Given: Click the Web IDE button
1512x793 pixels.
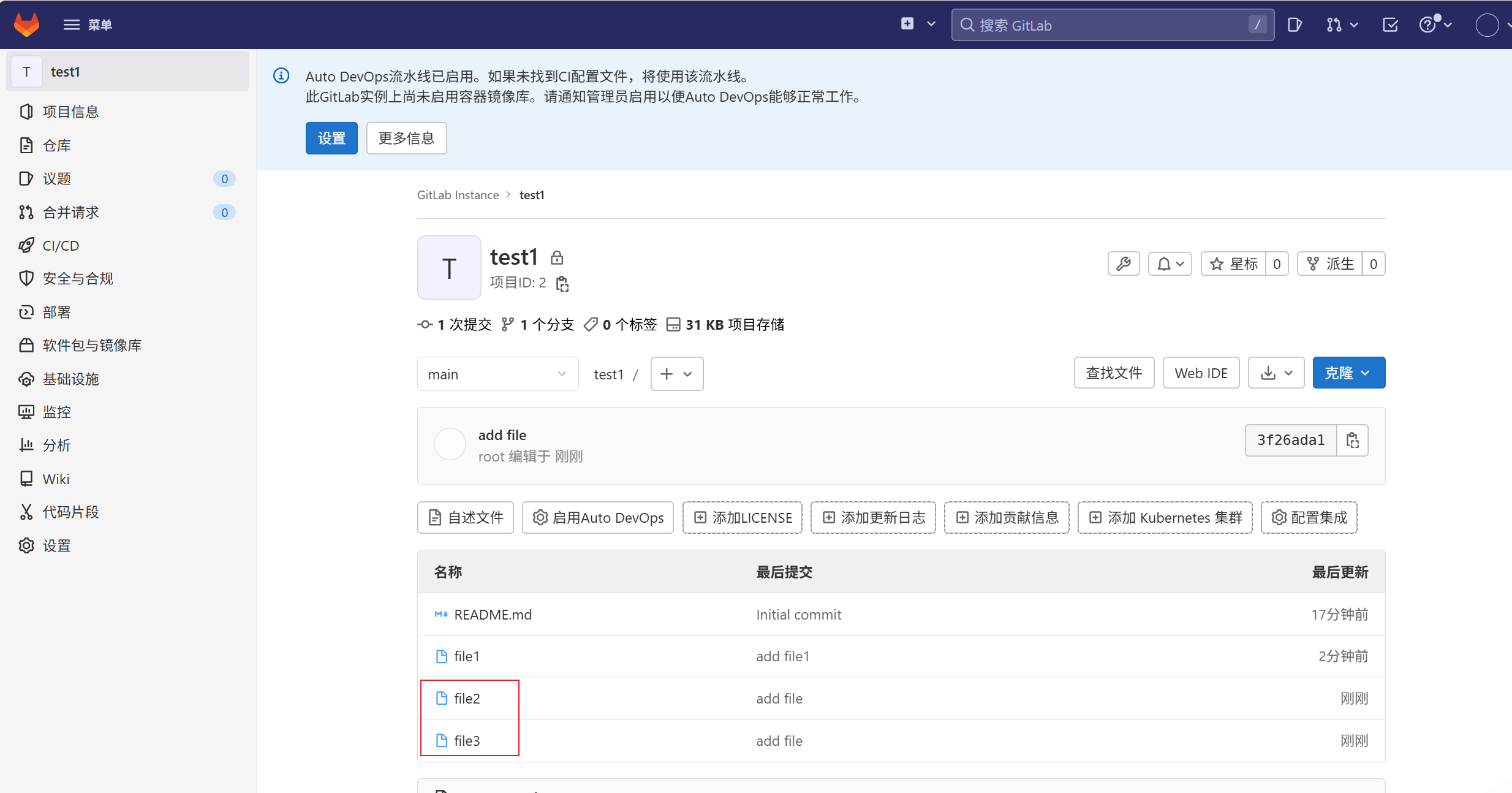Looking at the screenshot, I should 1201,373.
